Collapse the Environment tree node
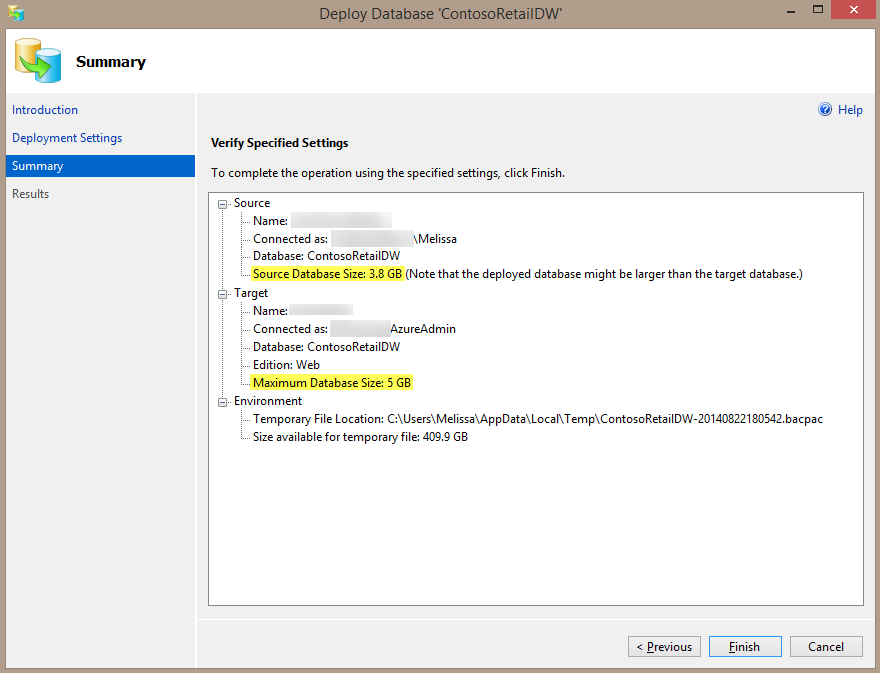Image resolution: width=880 pixels, height=673 pixels. [x=223, y=402]
